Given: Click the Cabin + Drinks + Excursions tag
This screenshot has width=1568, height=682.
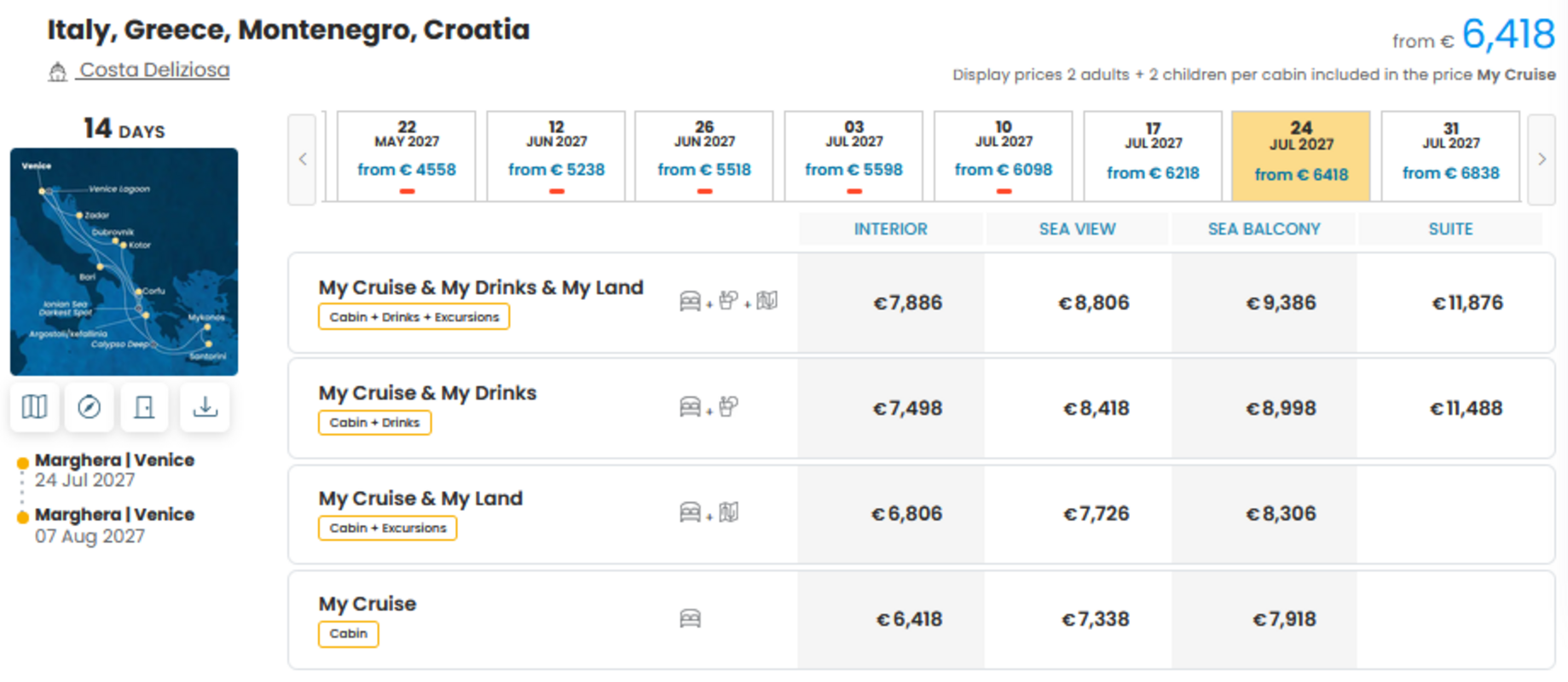Looking at the screenshot, I should tap(414, 317).
